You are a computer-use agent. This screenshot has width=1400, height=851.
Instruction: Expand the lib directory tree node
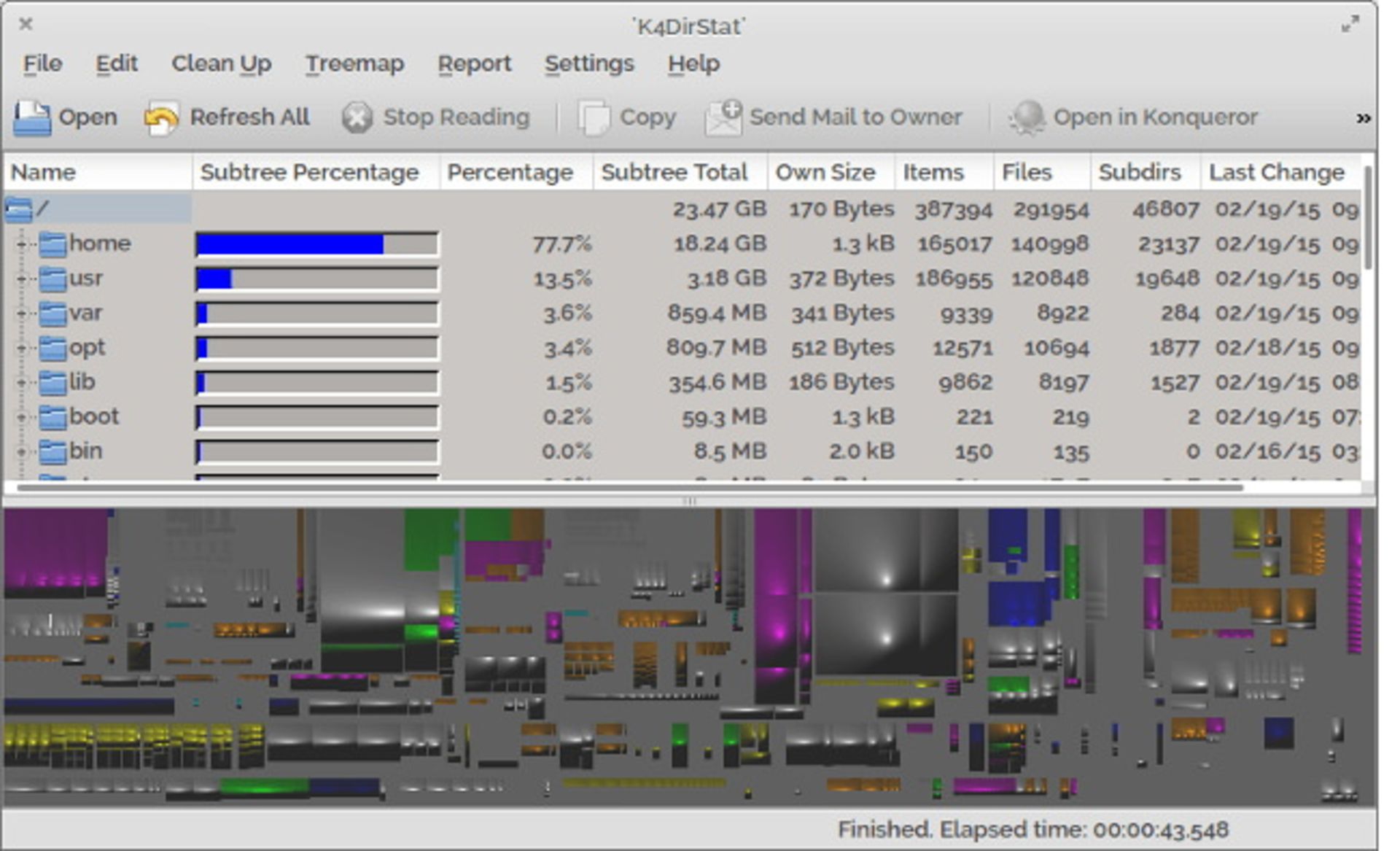coord(21,382)
